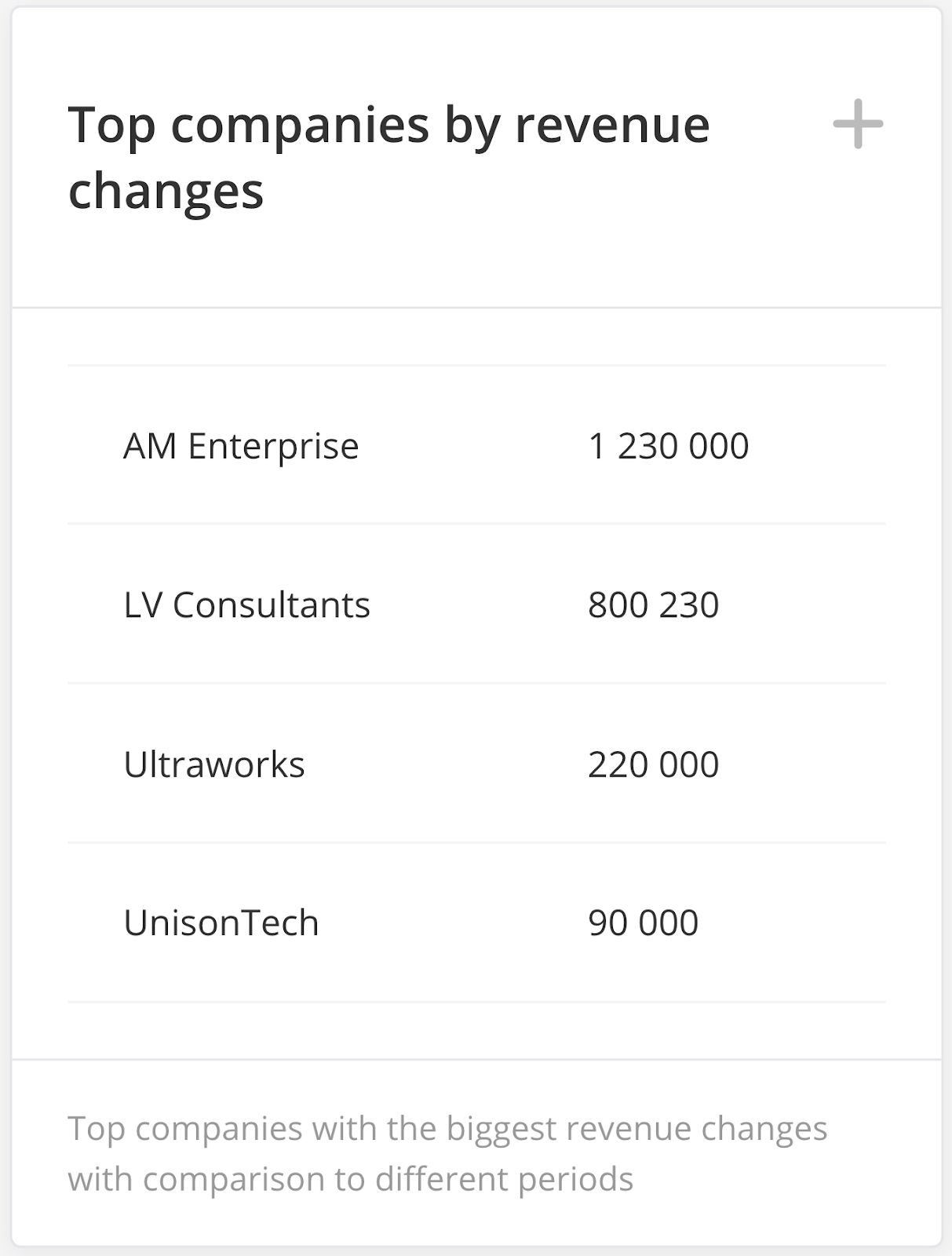Click the plus icon to add widget

pos(858,124)
